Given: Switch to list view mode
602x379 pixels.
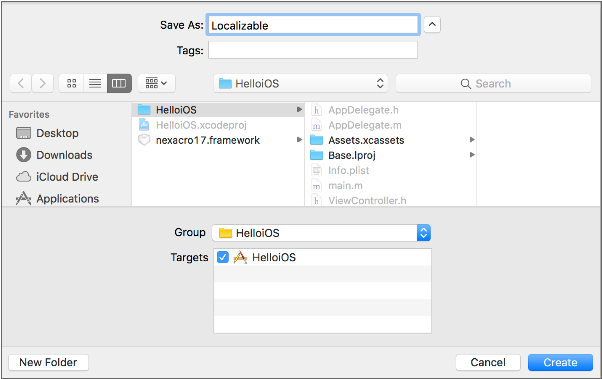Looking at the screenshot, I should click(95, 83).
